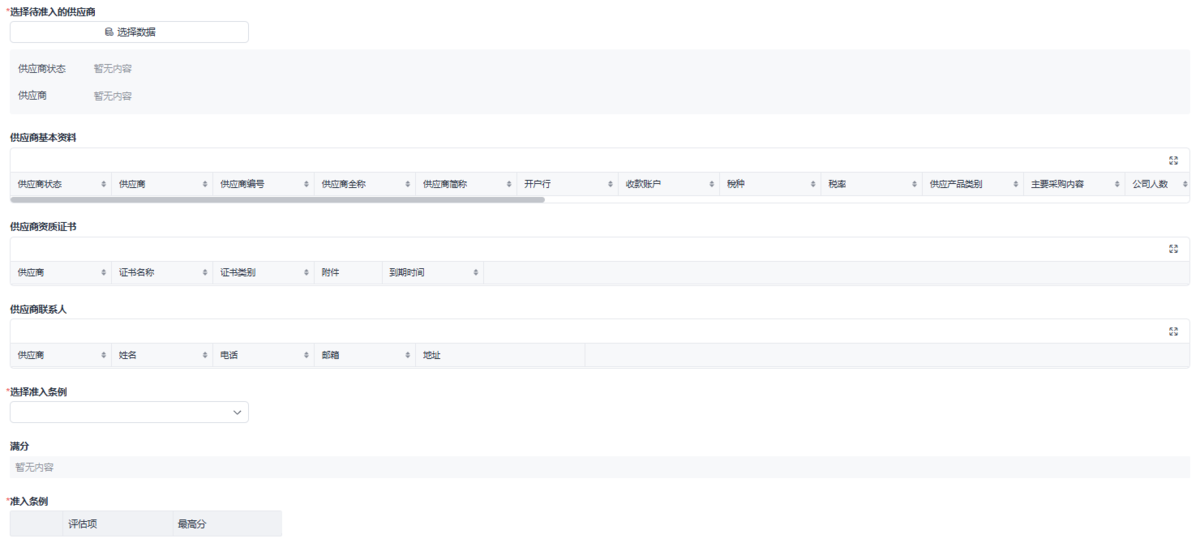The image size is (1200, 547).
Task: Sort basic info table by 开户行
Action: click(610, 184)
